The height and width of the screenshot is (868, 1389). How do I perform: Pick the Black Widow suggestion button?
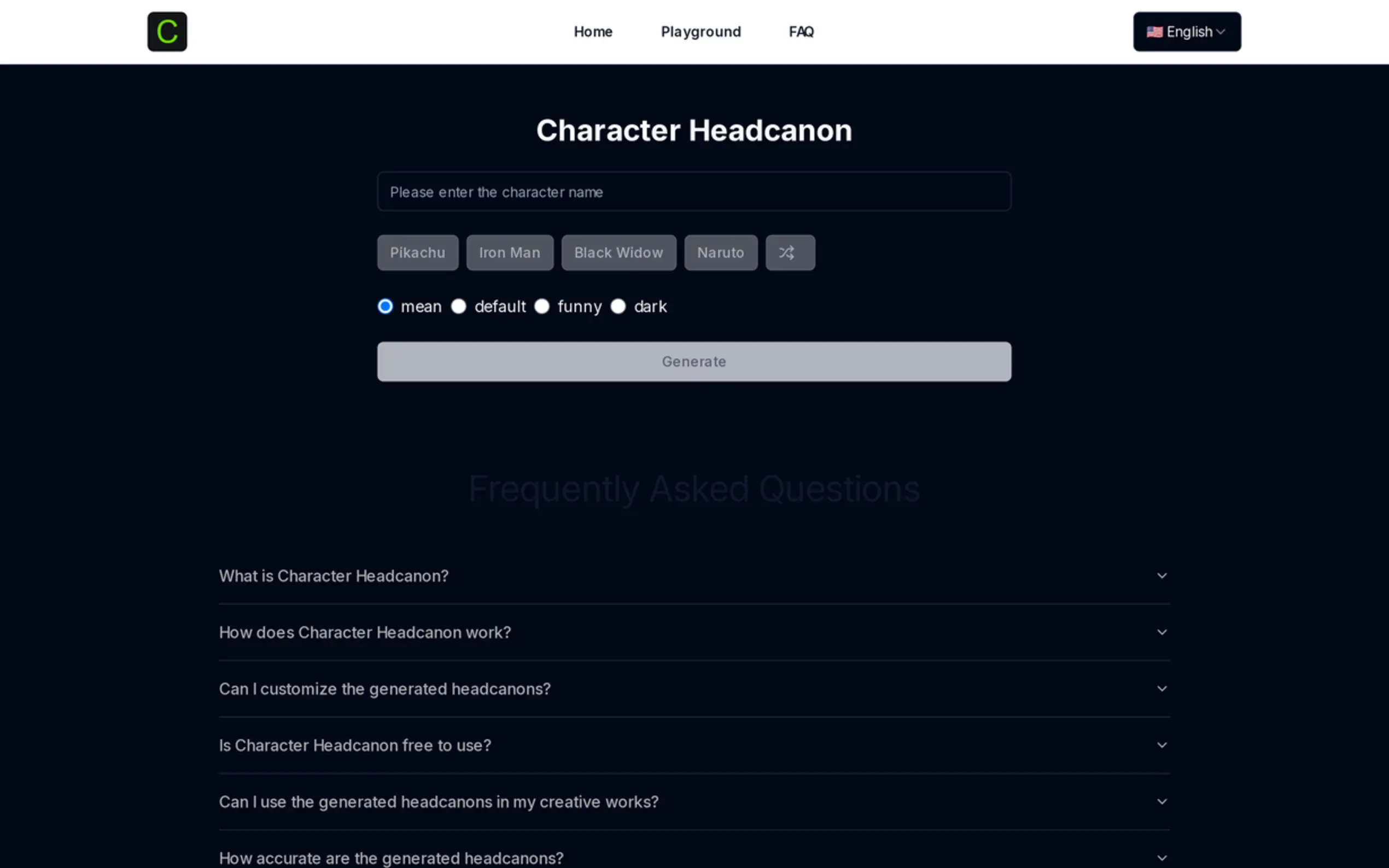[x=618, y=253]
